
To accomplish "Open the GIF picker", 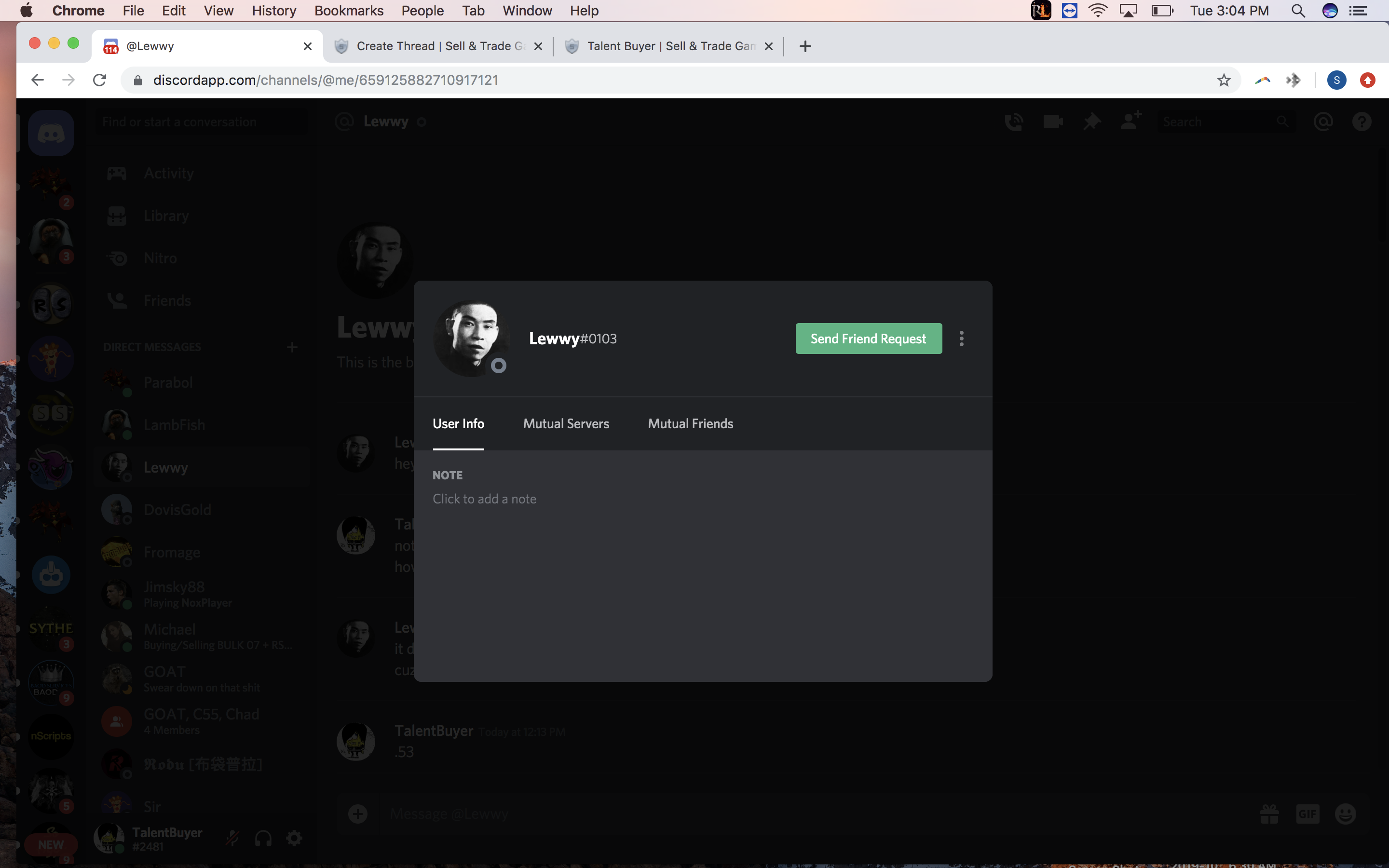I will click(1307, 814).
